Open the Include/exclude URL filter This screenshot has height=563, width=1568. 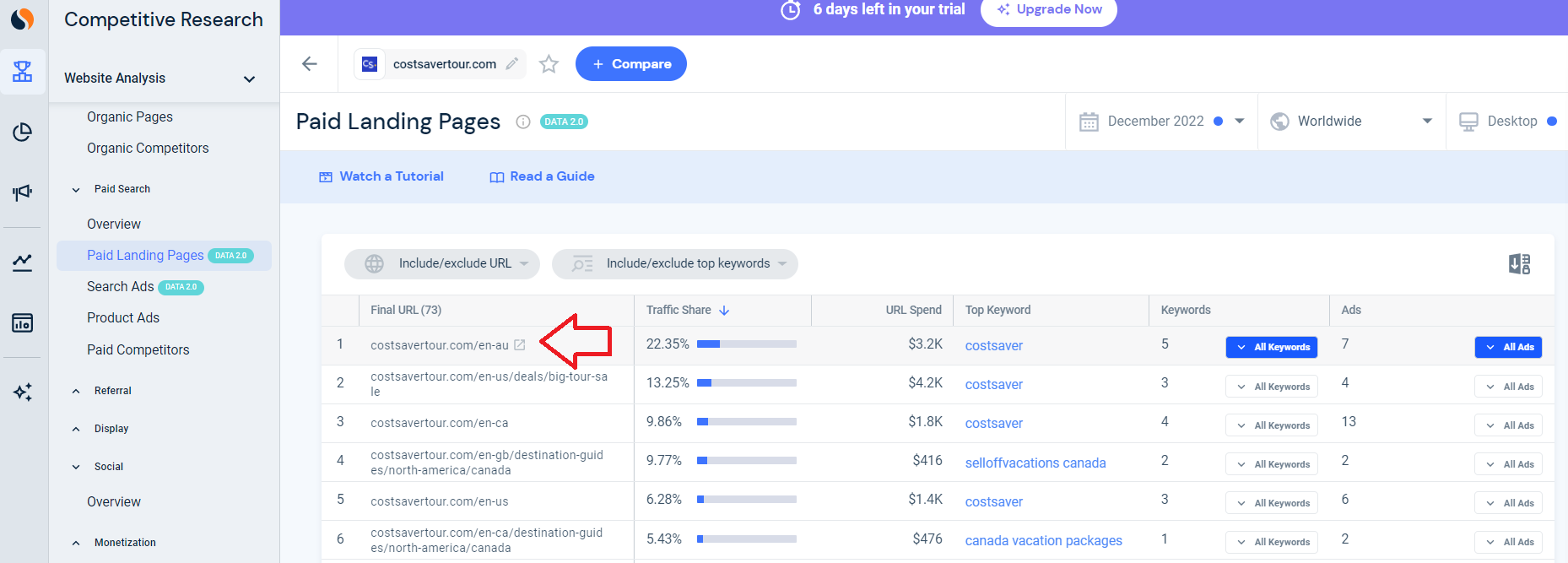point(442,264)
